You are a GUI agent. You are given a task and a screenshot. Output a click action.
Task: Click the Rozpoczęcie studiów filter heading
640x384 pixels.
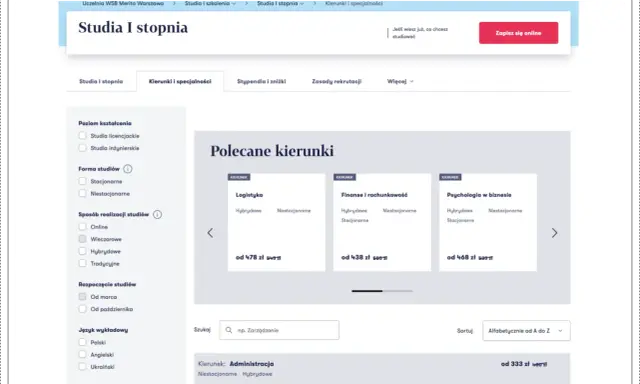tap(107, 284)
